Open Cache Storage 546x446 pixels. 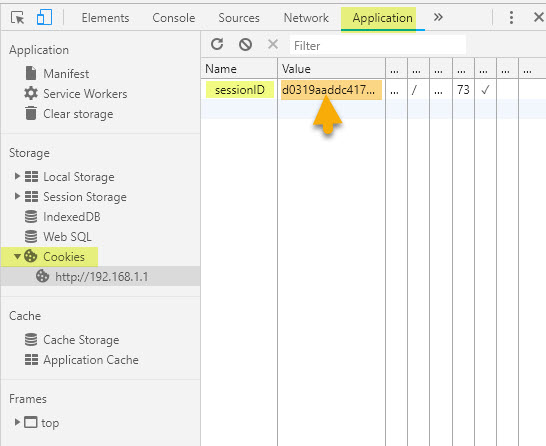81,340
